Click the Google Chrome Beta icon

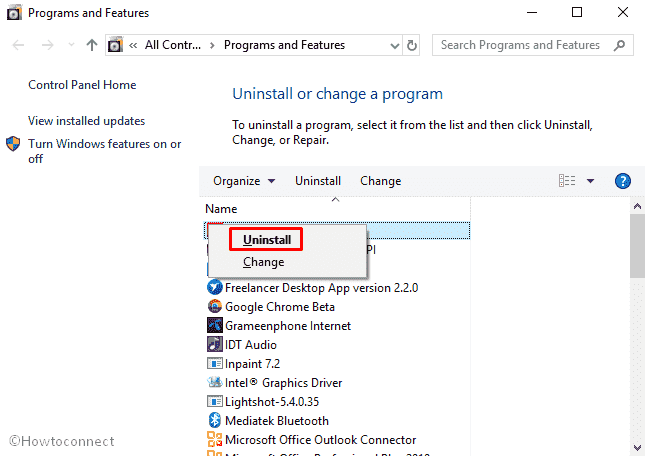coord(214,306)
